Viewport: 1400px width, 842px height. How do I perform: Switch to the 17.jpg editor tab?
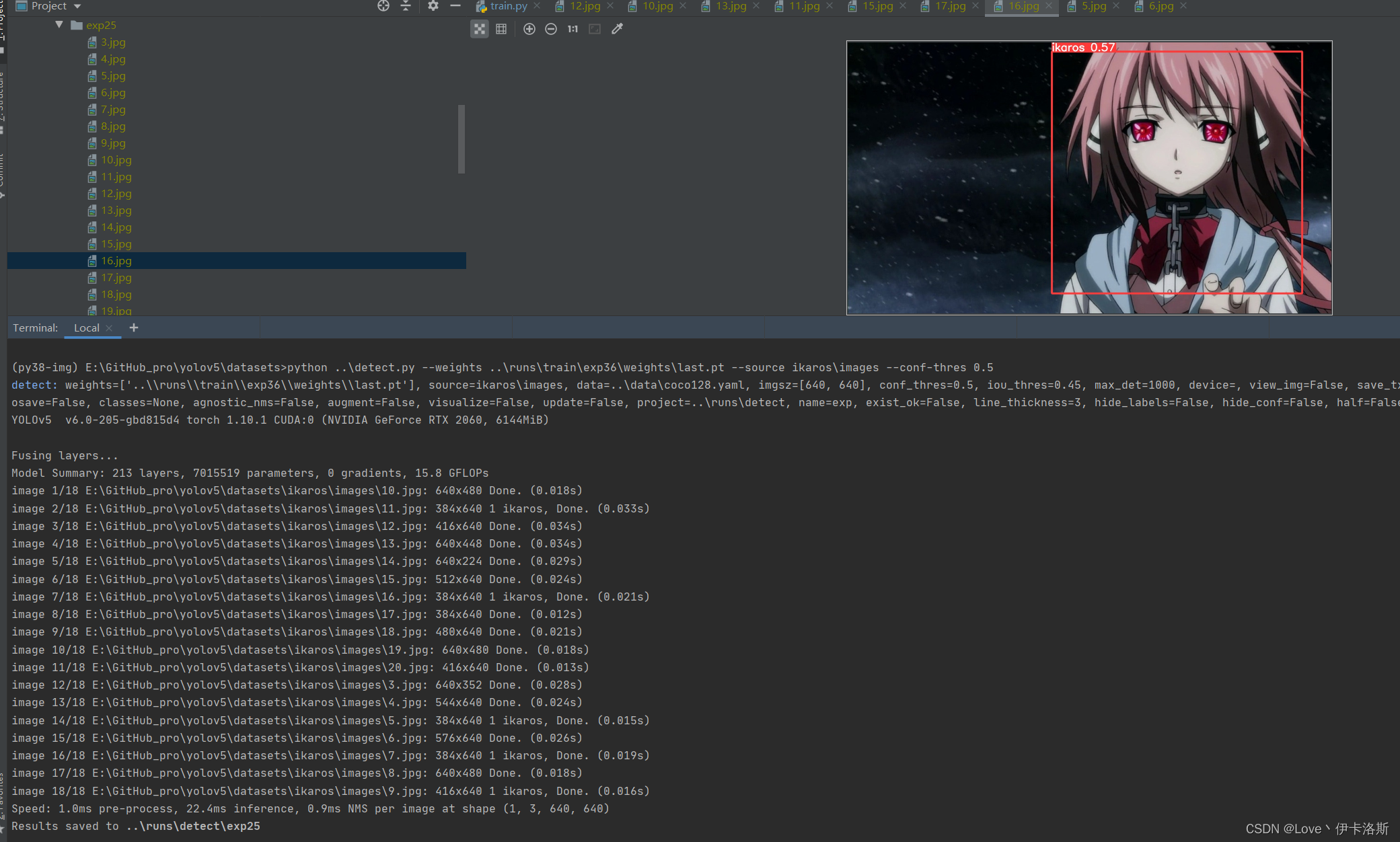pos(950,6)
